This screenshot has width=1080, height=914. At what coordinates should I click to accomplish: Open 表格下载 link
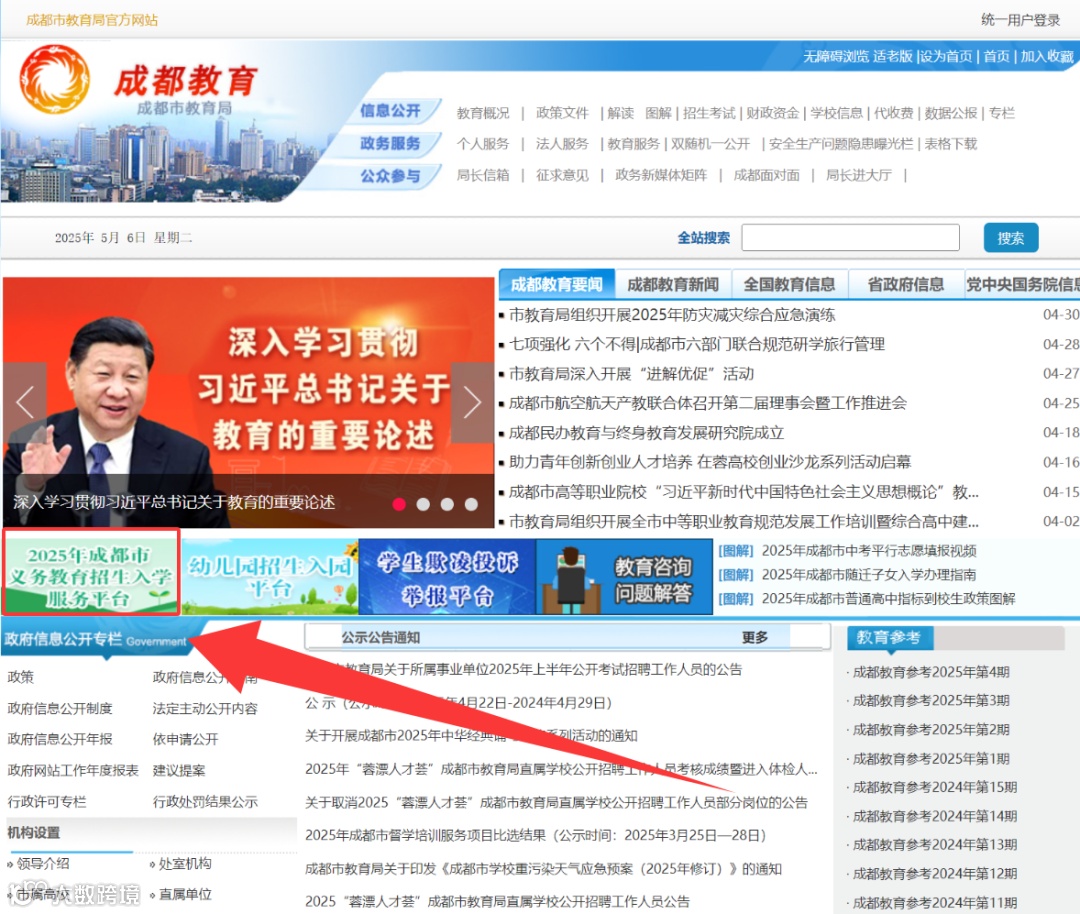point(951,144)
